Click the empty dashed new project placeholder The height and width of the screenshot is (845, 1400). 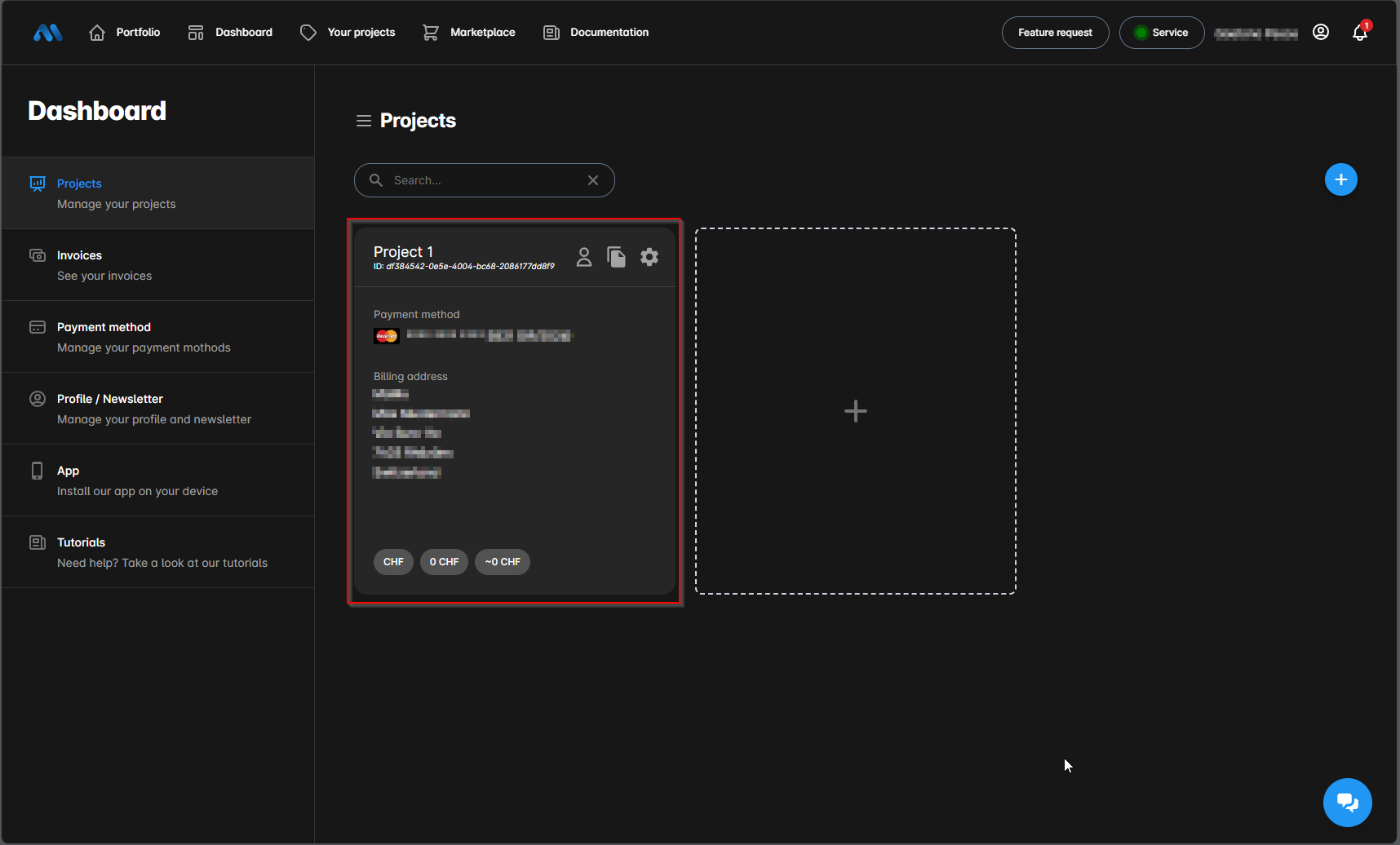[855, 411]
